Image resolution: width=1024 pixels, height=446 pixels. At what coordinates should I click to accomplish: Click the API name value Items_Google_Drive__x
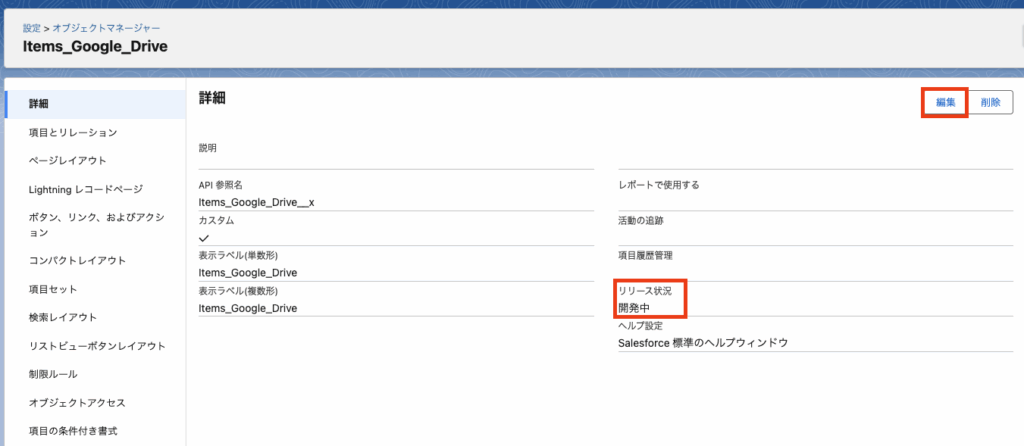[256, 201]
